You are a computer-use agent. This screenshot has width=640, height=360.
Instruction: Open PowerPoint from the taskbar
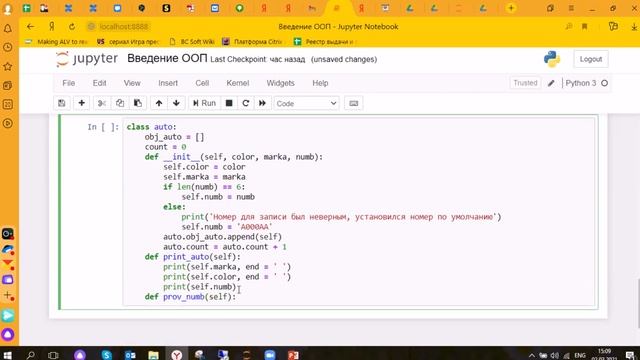point(293,355)
